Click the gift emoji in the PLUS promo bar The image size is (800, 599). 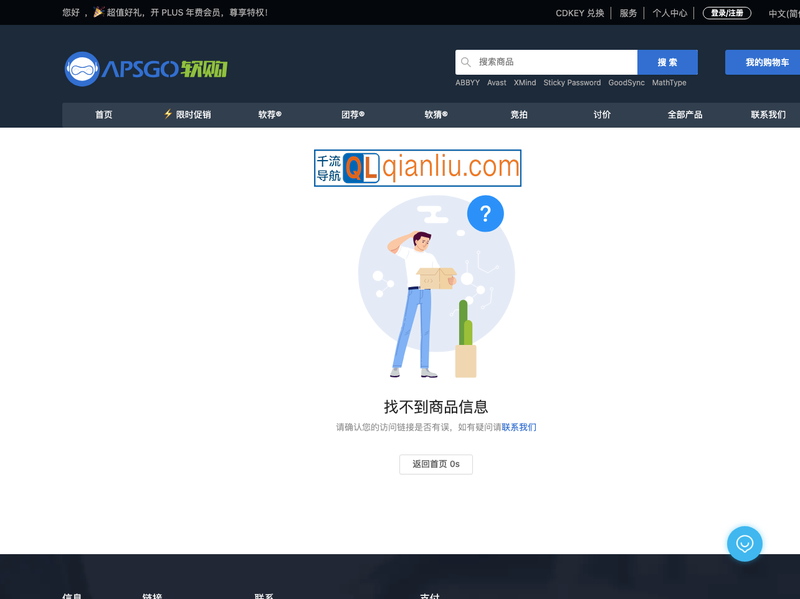click(96, 12)
